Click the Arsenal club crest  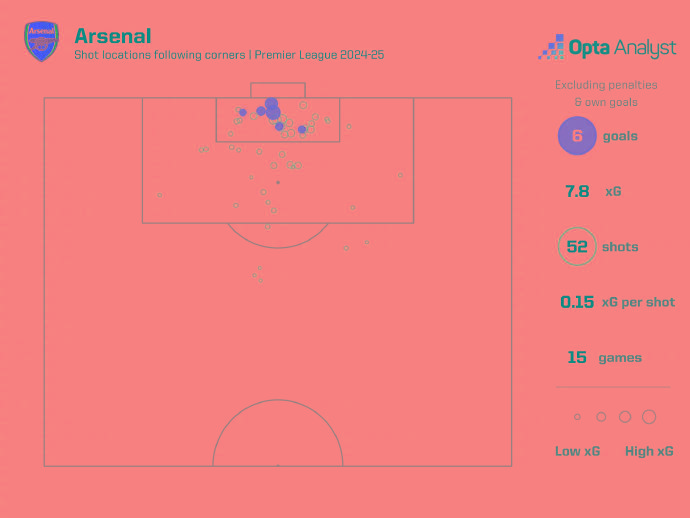42,42
